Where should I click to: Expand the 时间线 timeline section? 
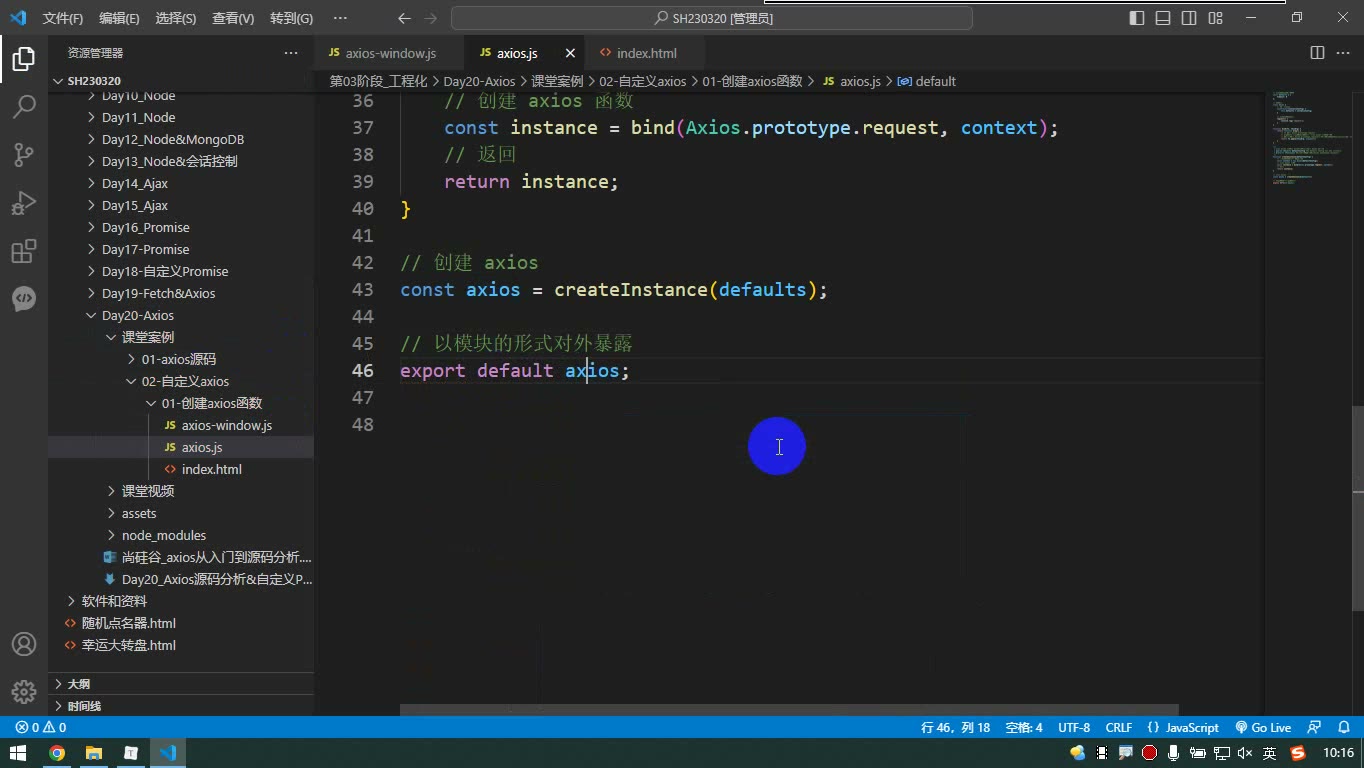click(180, 705)
